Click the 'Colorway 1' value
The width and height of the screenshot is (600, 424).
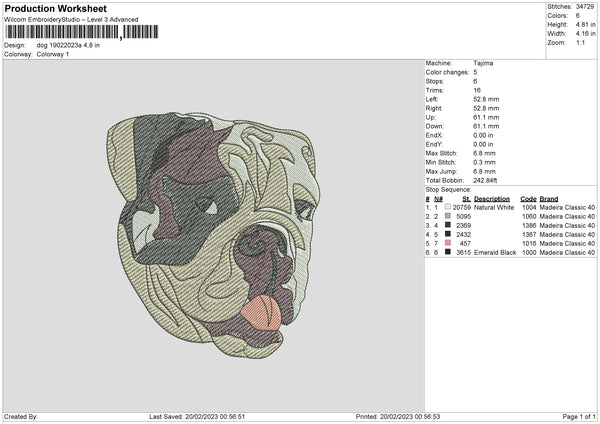53,54
